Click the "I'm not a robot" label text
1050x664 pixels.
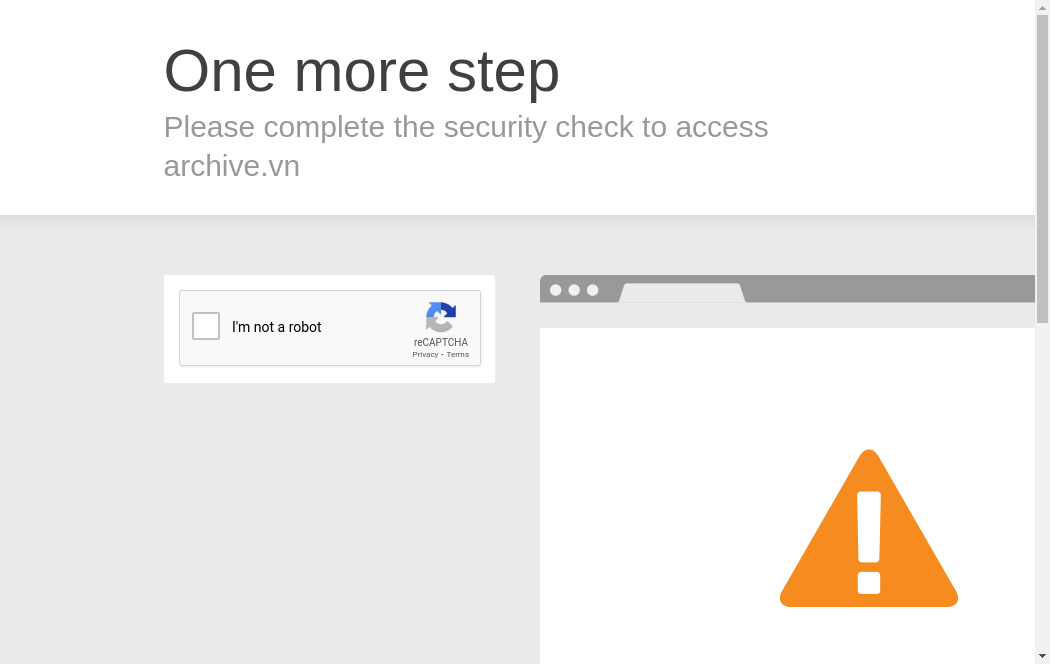pos(277,327)
